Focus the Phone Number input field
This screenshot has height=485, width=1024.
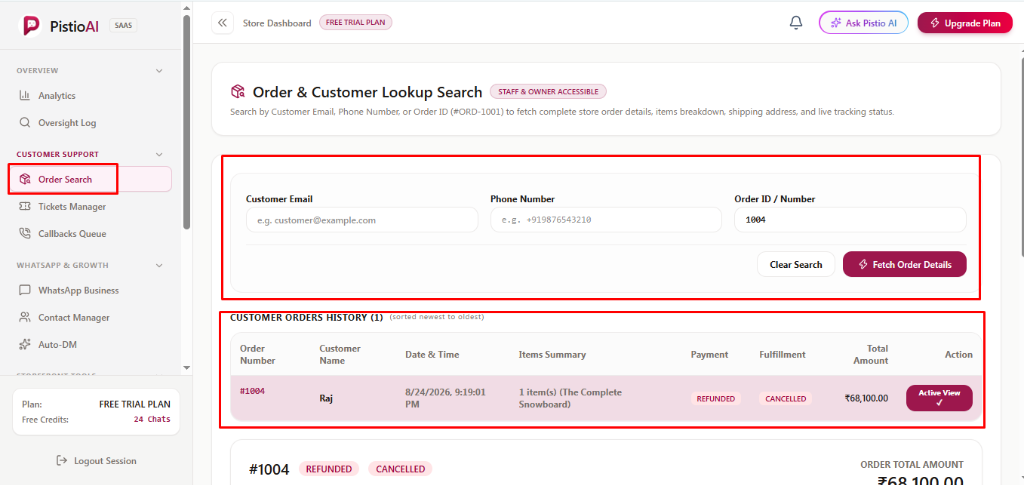click(605, 220)
